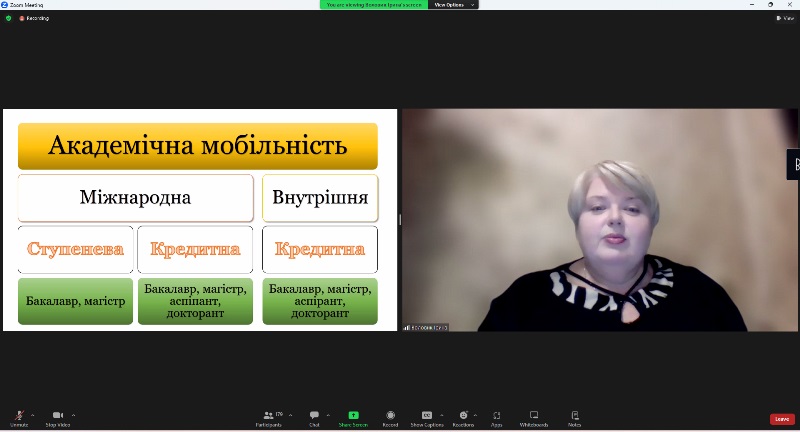Open the Chat panel
This screenshot has height=432, width=800.
point(314,418)
